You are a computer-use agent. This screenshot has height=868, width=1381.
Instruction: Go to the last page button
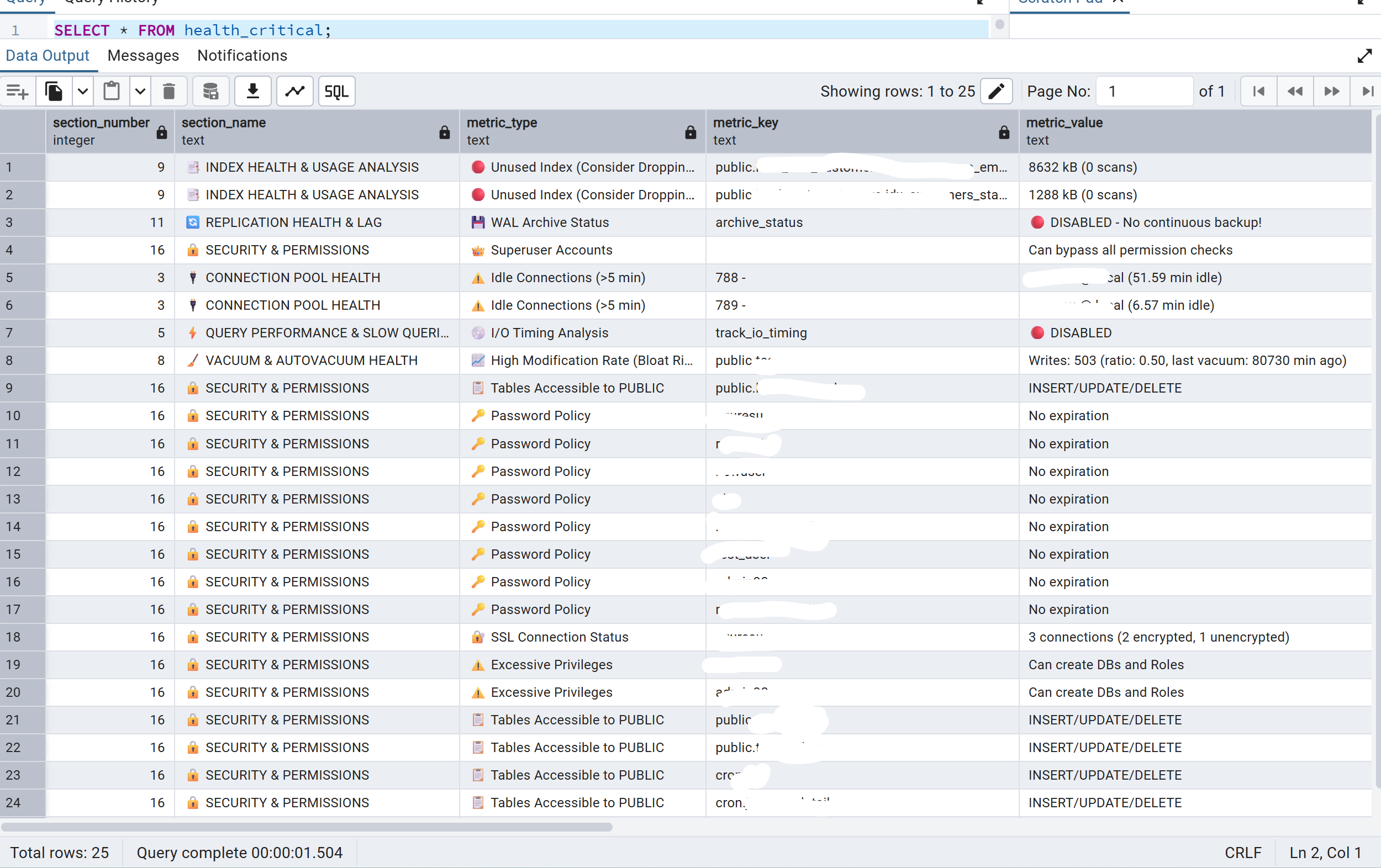[x=1367, y=91]
